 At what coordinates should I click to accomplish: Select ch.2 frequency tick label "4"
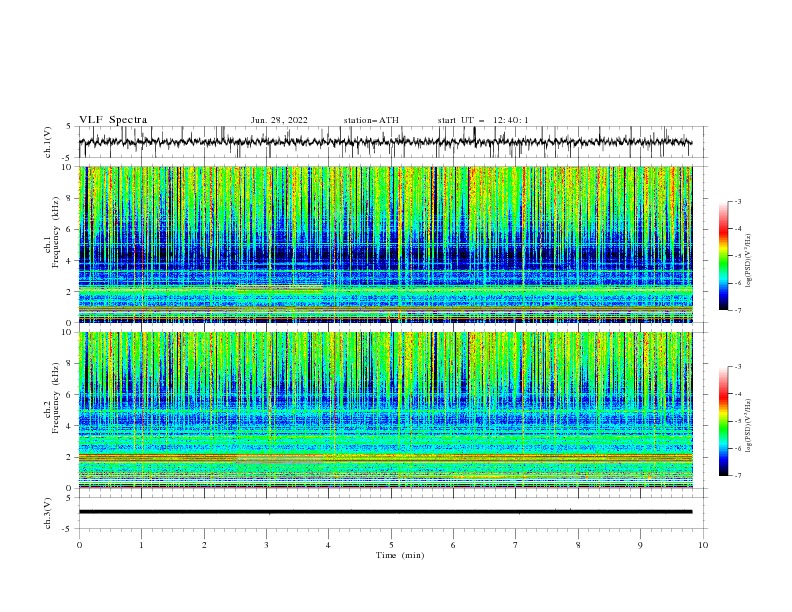pyautogui.click(x=69, y=426)
